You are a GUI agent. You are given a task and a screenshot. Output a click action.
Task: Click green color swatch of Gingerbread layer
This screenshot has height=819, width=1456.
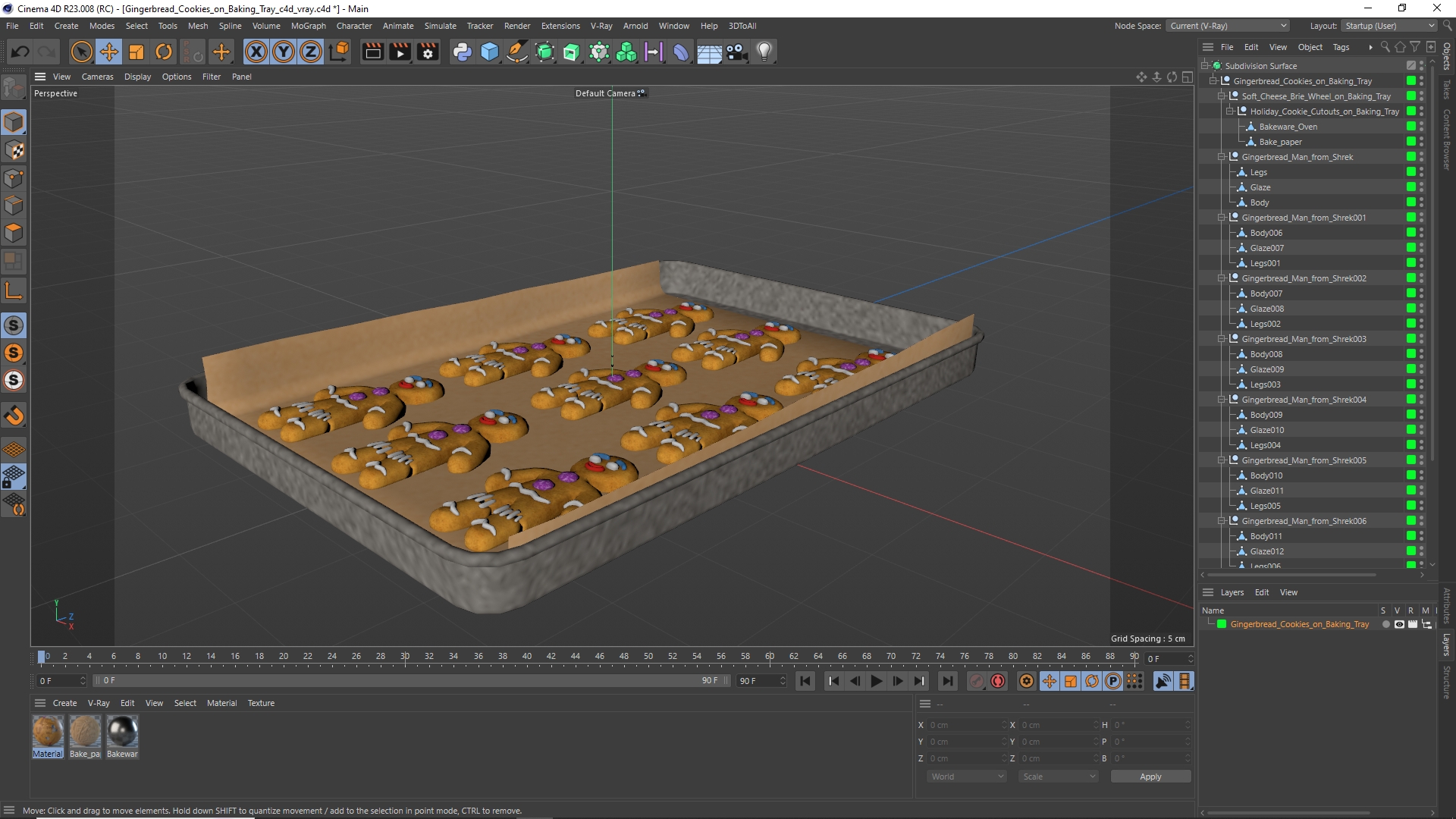coord(1222,625)
